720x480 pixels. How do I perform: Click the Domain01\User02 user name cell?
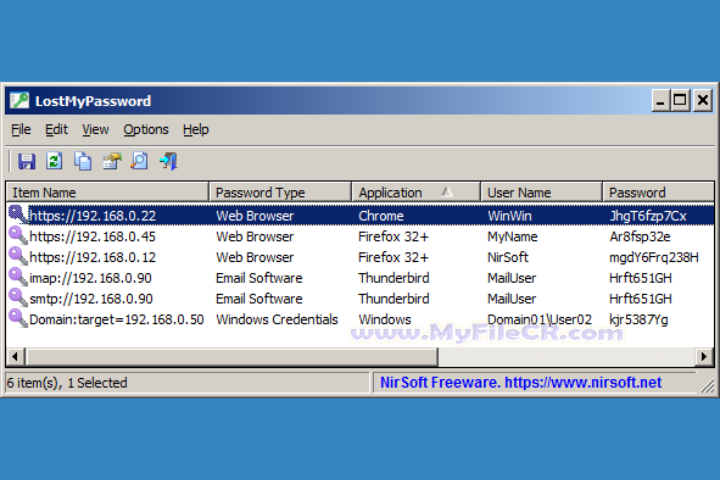tap(540, 319)
